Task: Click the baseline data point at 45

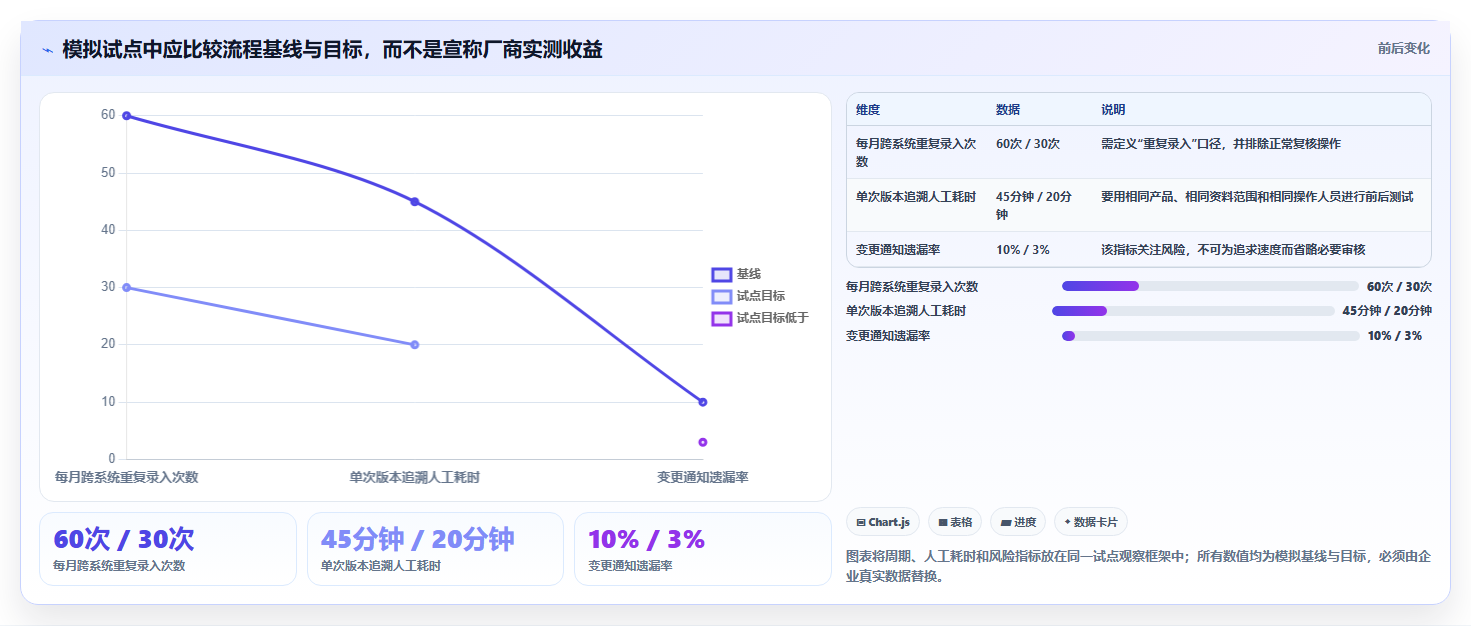Action: pyautogui.click(x=415, y=202)
